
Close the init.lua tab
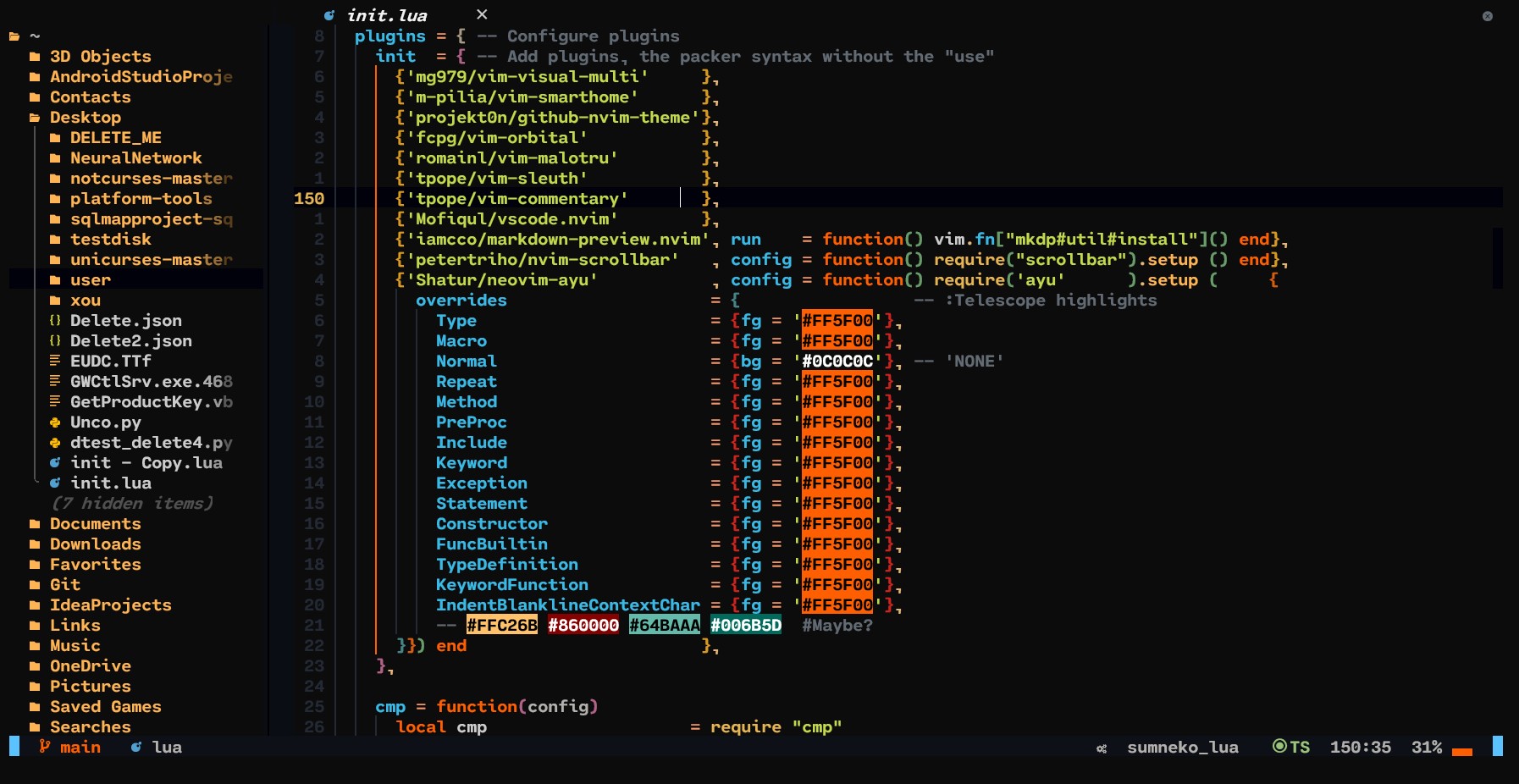pyautogui.click(x=482, y=14)
